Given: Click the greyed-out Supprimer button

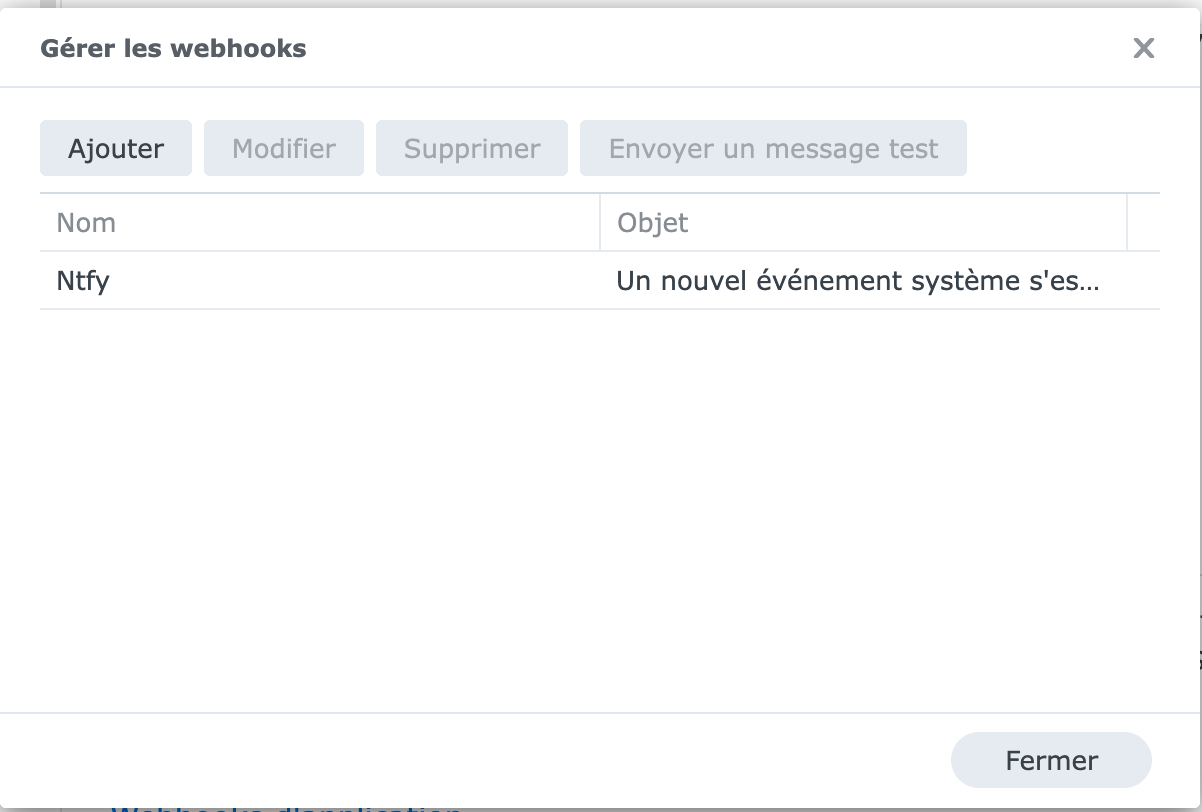Looking at the screenshot, I should [472, 148].
